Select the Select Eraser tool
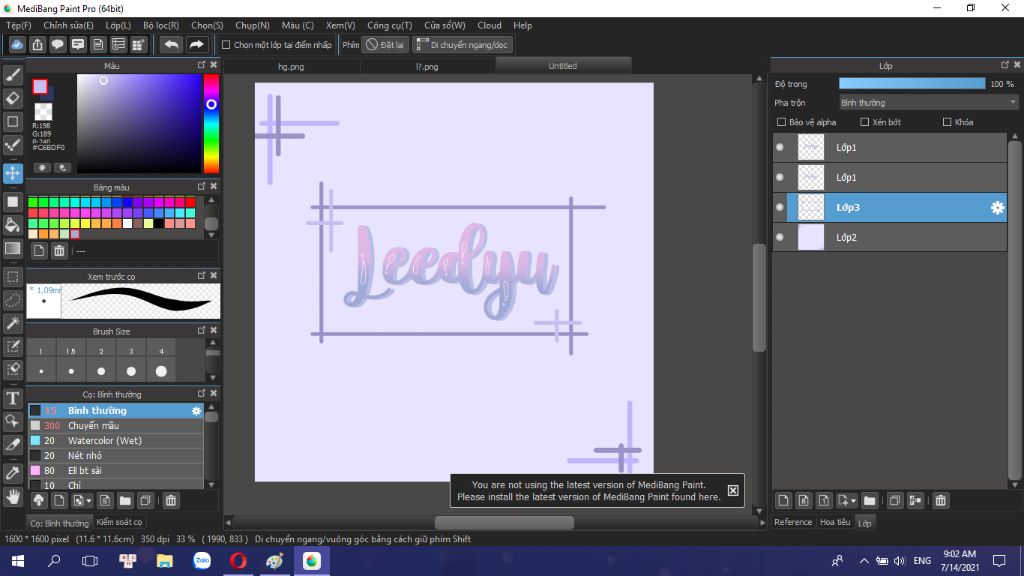This screenshot has height=576, width=1024. [12, 369]
